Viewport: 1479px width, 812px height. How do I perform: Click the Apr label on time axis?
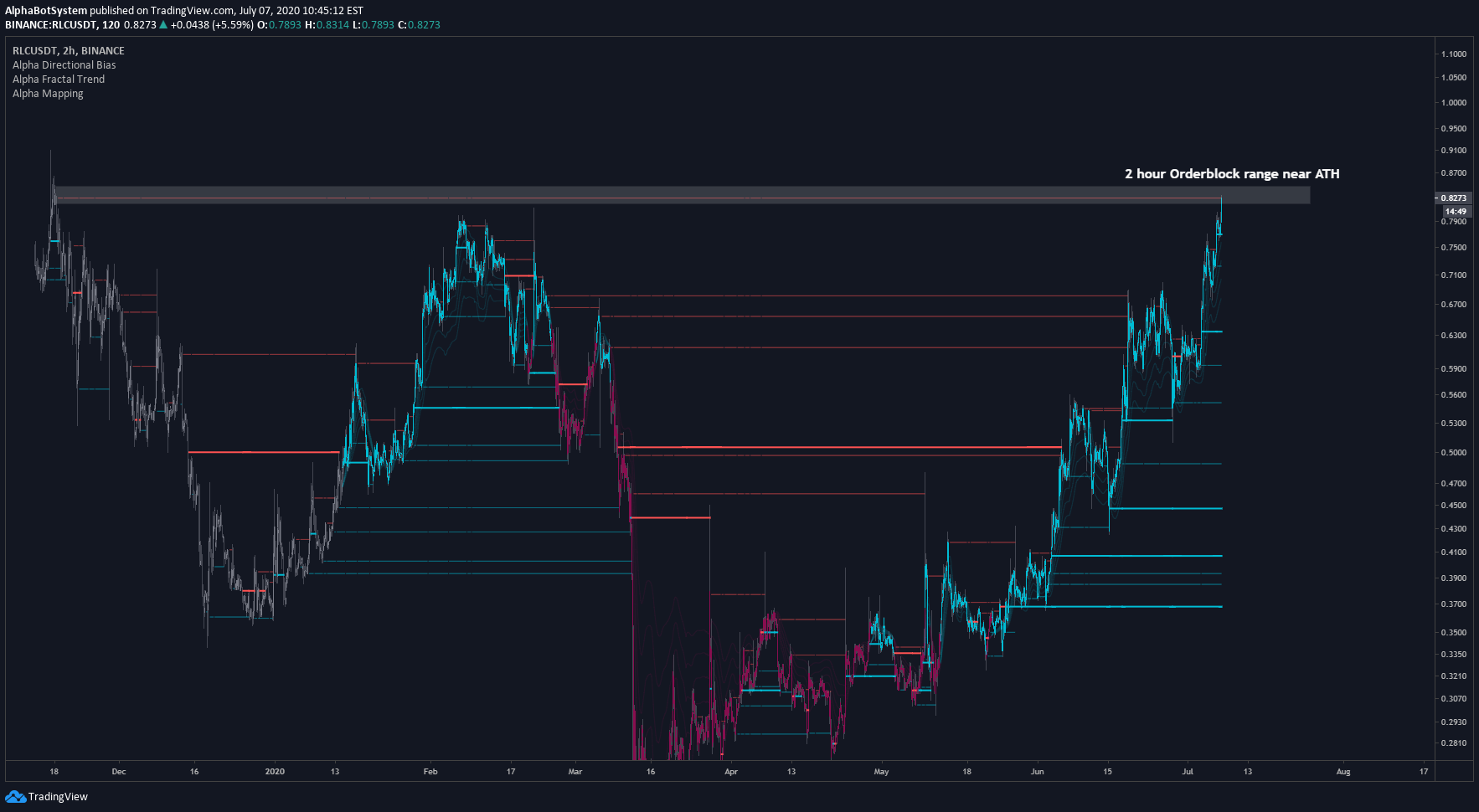pyautogui.click(x=731, y=772)
